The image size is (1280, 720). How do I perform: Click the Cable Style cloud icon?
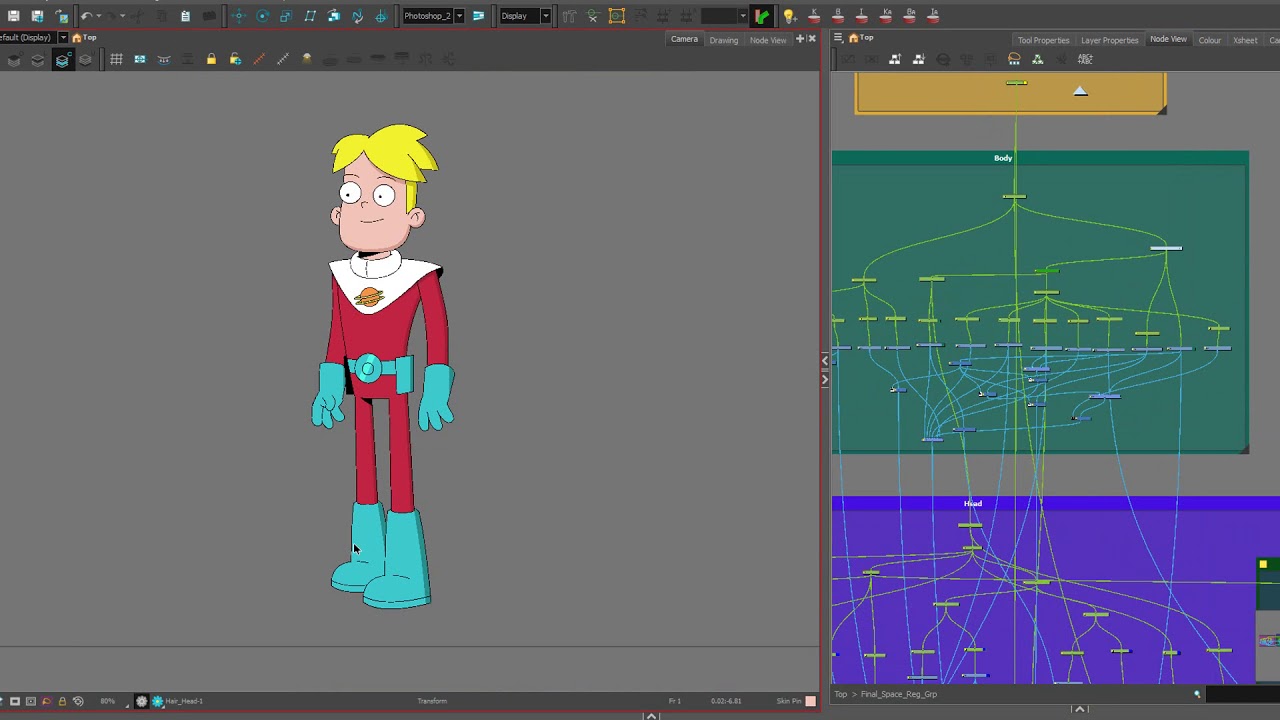(x=1014, y=60)
